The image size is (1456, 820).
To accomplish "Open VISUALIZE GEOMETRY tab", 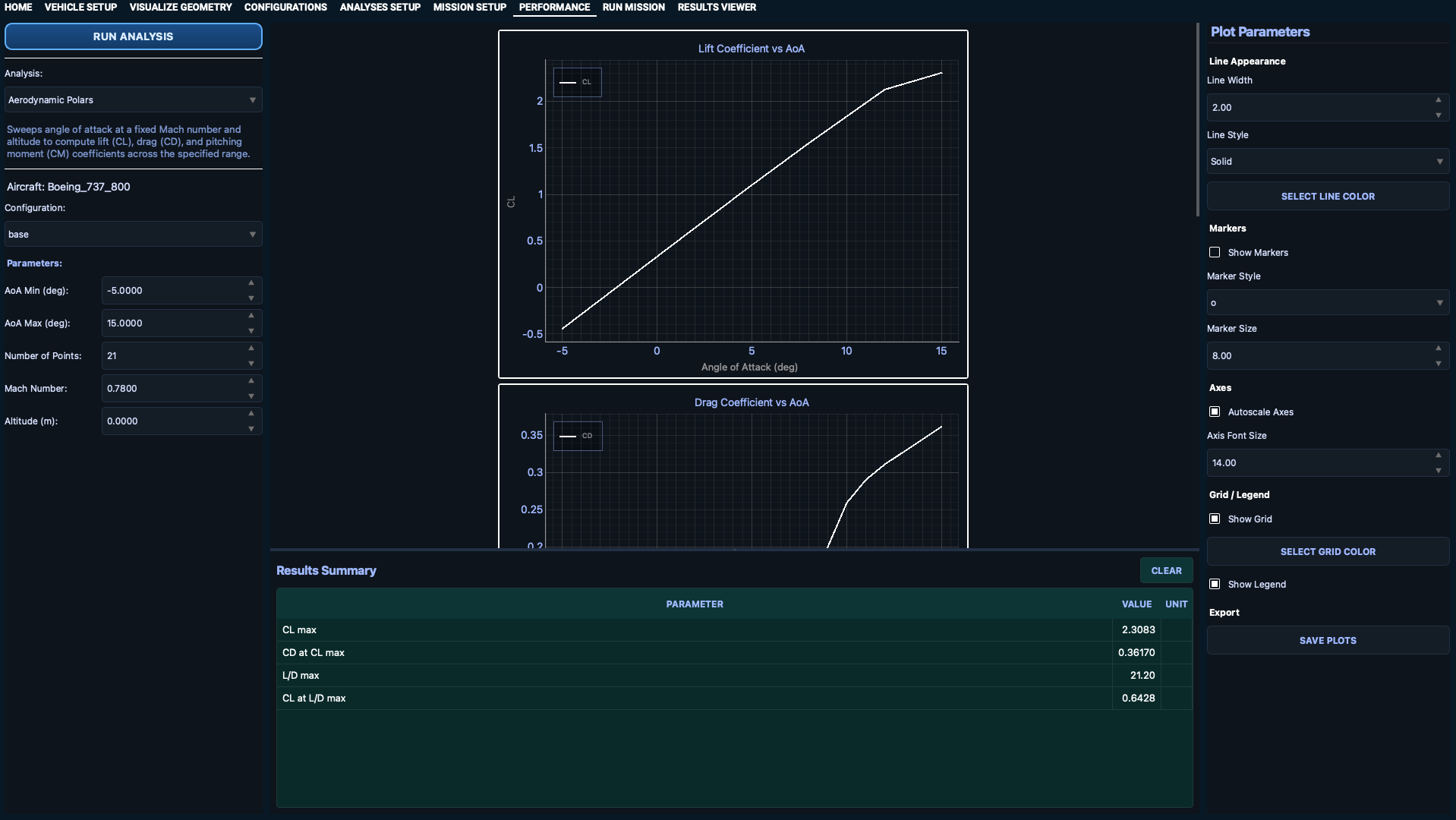I will (181, 7).
